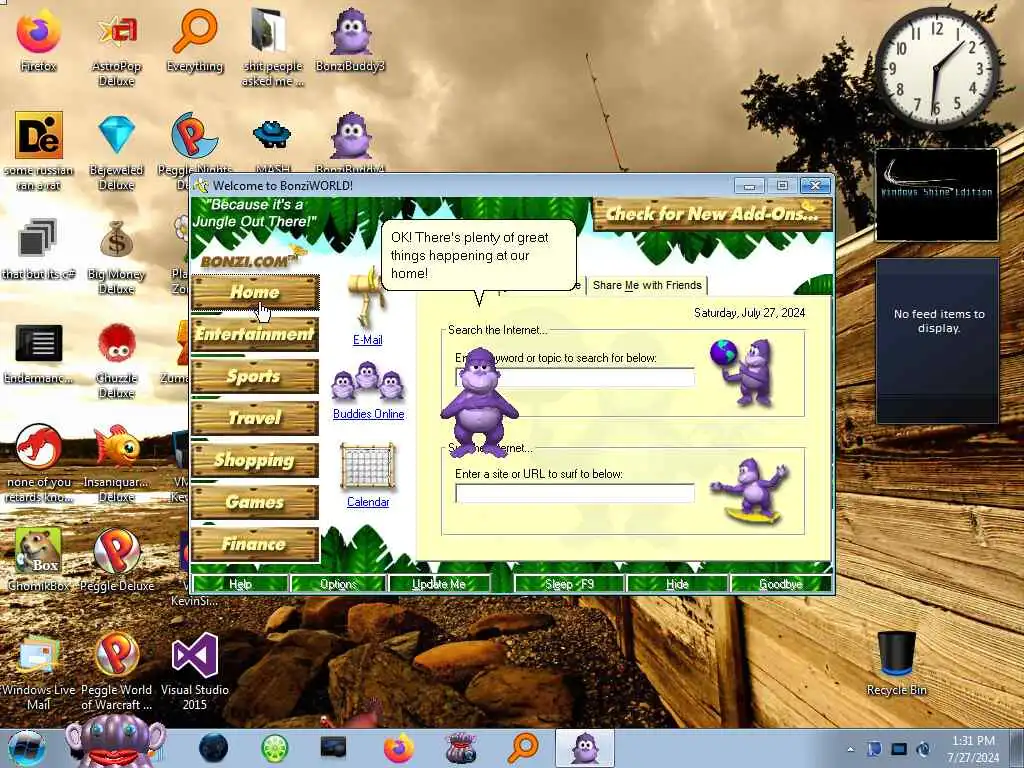Launch Big Money Deluxe desktop icon
The height and width of the screenshot is (768, 1024).
tap(116, 255)
